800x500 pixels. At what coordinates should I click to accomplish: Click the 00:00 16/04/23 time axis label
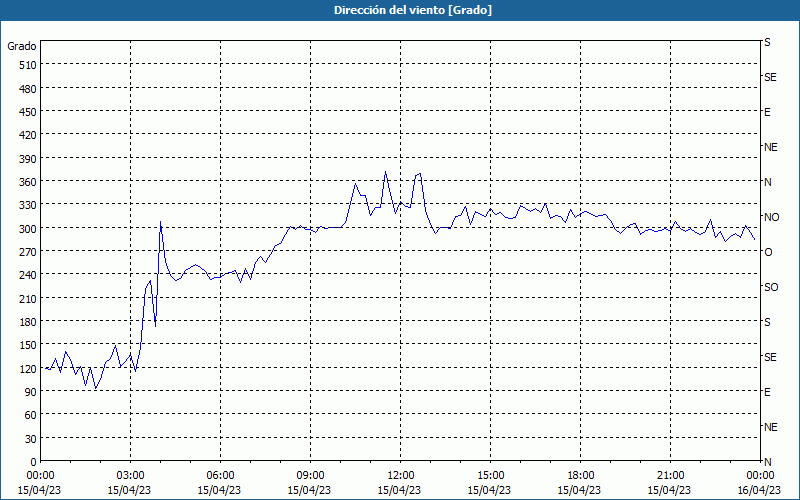760,483
